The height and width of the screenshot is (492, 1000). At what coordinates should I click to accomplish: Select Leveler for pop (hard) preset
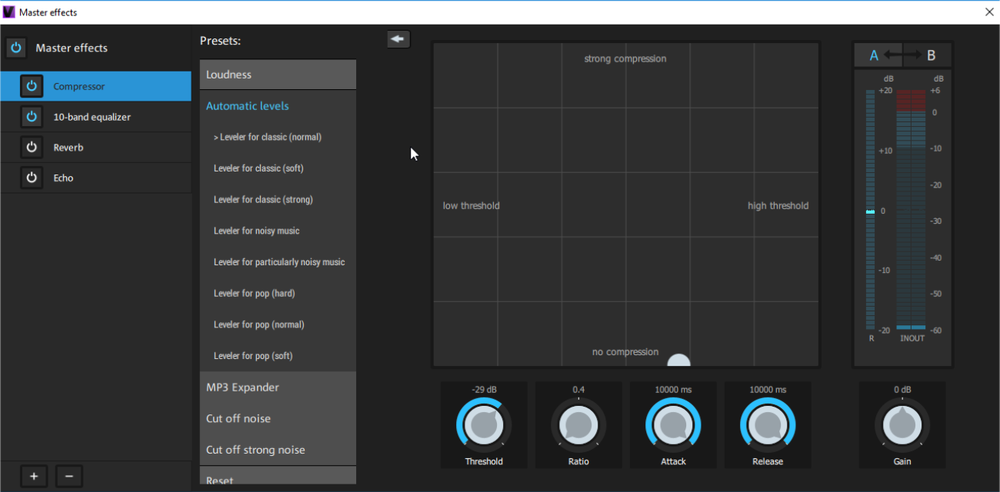point(254,294)
